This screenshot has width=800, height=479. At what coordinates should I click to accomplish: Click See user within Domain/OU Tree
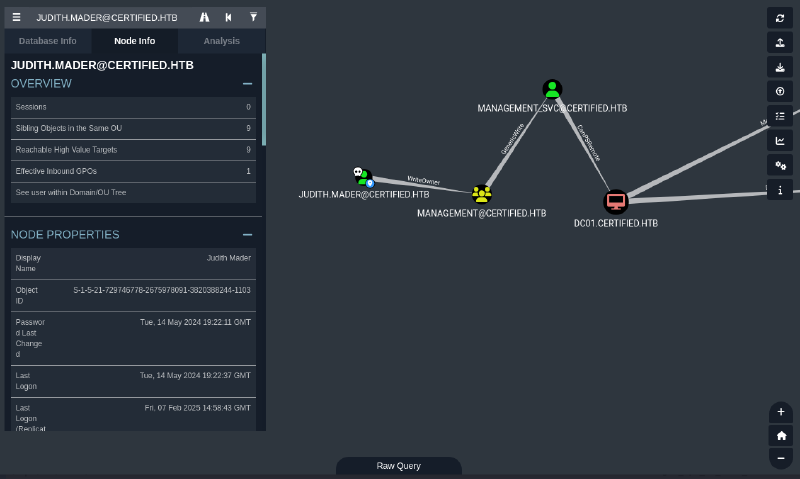pyautogui.click(x=70, y=192)
